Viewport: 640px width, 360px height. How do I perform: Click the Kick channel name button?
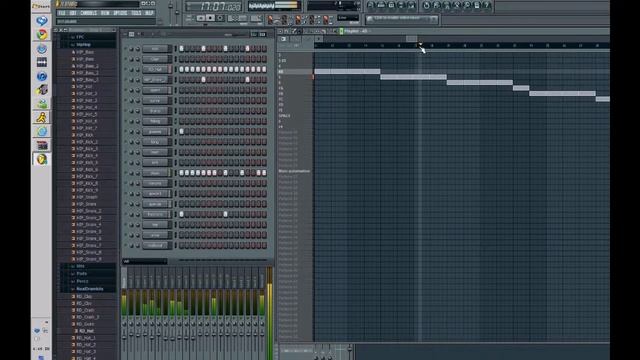pos(156,49)
